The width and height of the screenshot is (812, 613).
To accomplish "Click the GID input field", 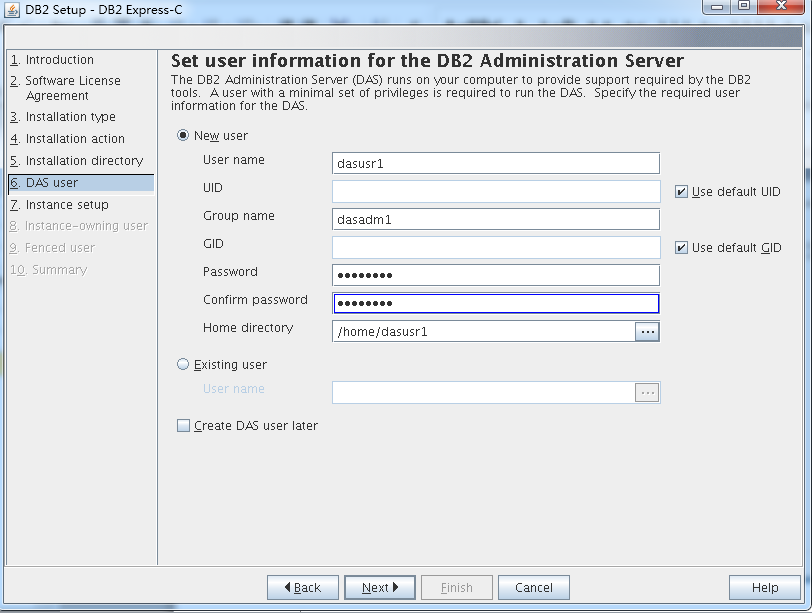I will pyautogui.click(x=496, y=247).
